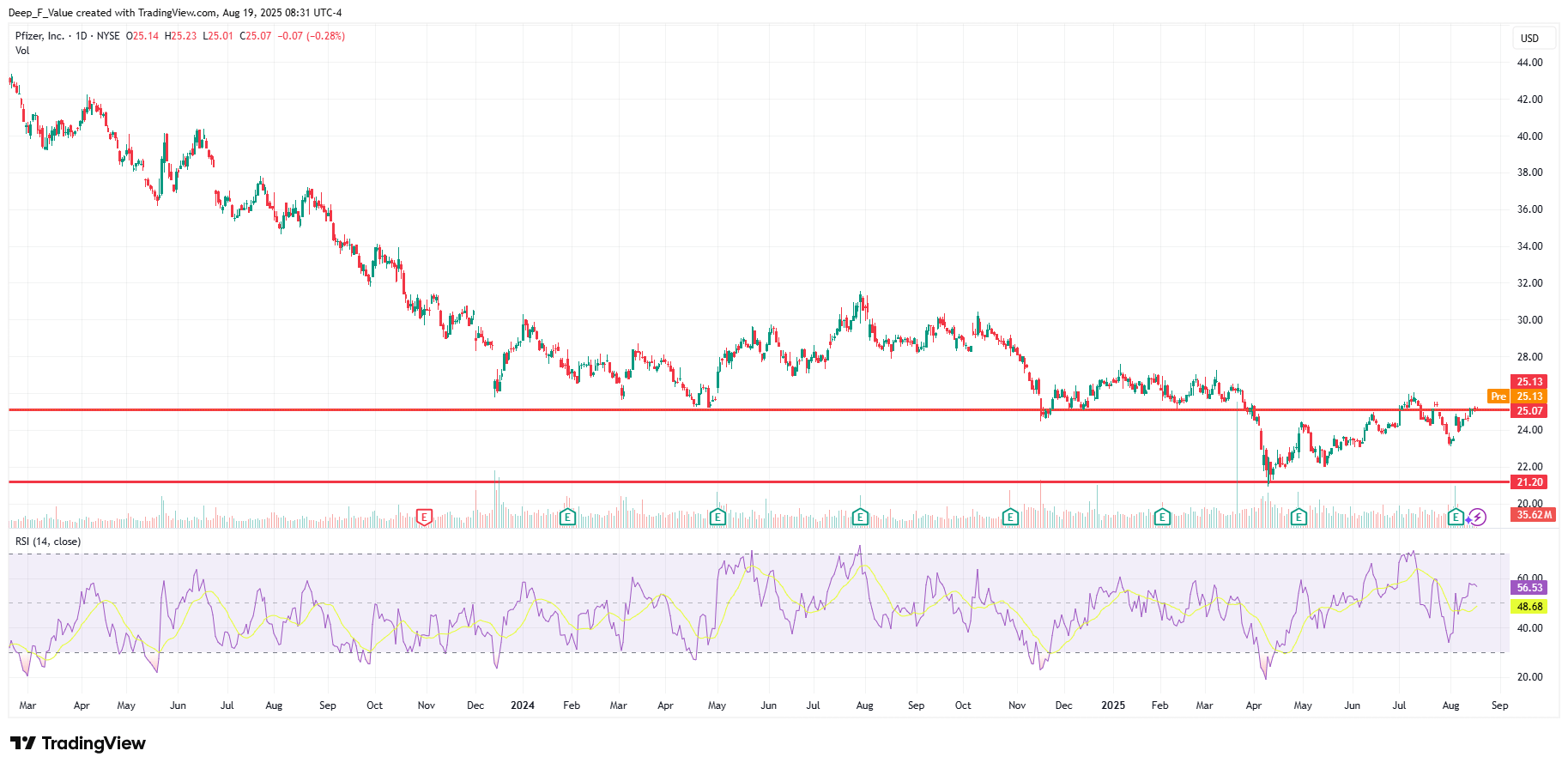This screenshot has height=769, width=1568.
Task: Select the 21.20 price level label
Action: tap(1529, 482)
